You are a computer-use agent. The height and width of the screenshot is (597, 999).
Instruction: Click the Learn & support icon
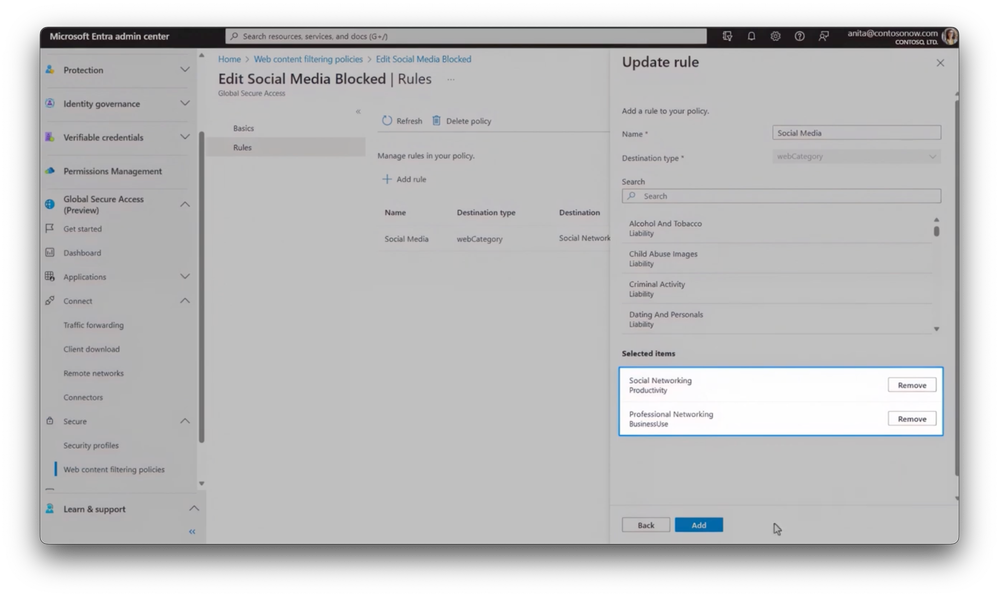pyautogui.click(x=50, y=508)
